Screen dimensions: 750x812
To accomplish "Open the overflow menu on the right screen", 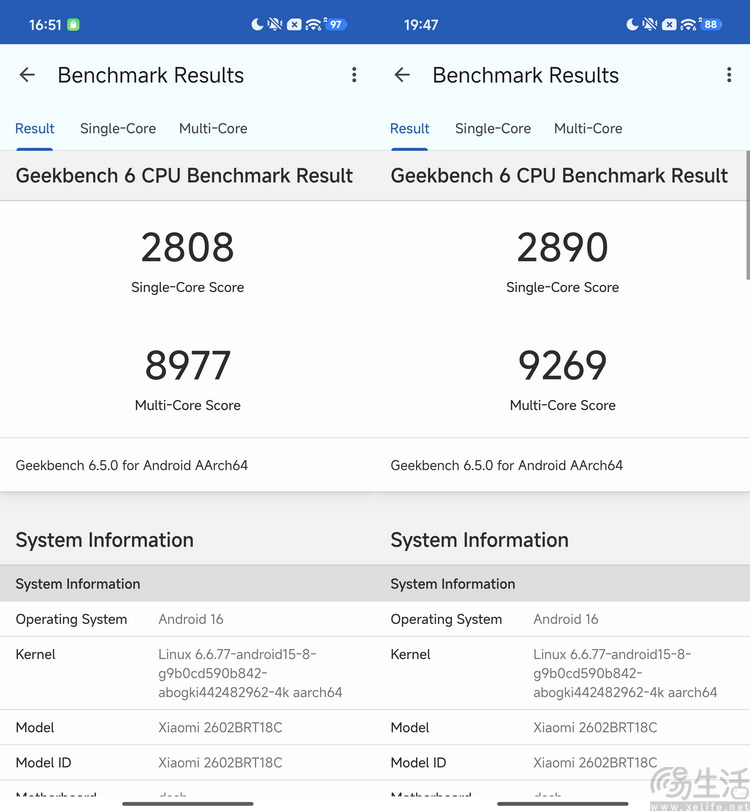I will tap(729, 75).
